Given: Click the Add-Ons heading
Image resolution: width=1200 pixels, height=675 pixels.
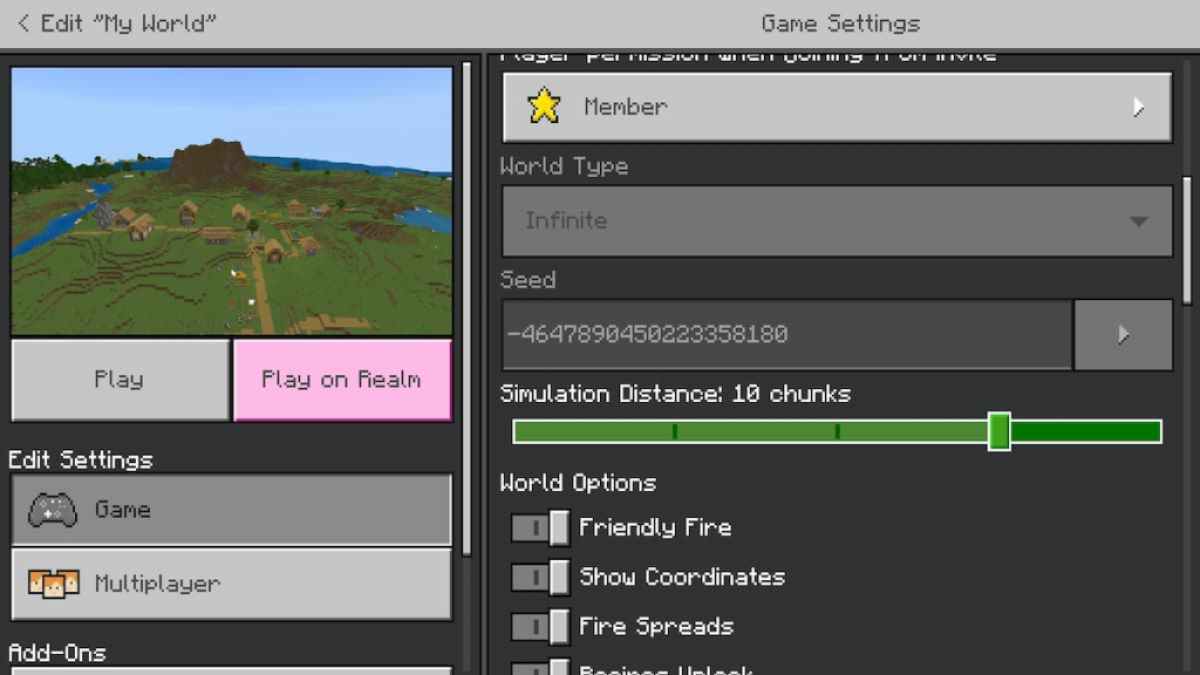Looking at the screenshot, I should coord(57,653).
